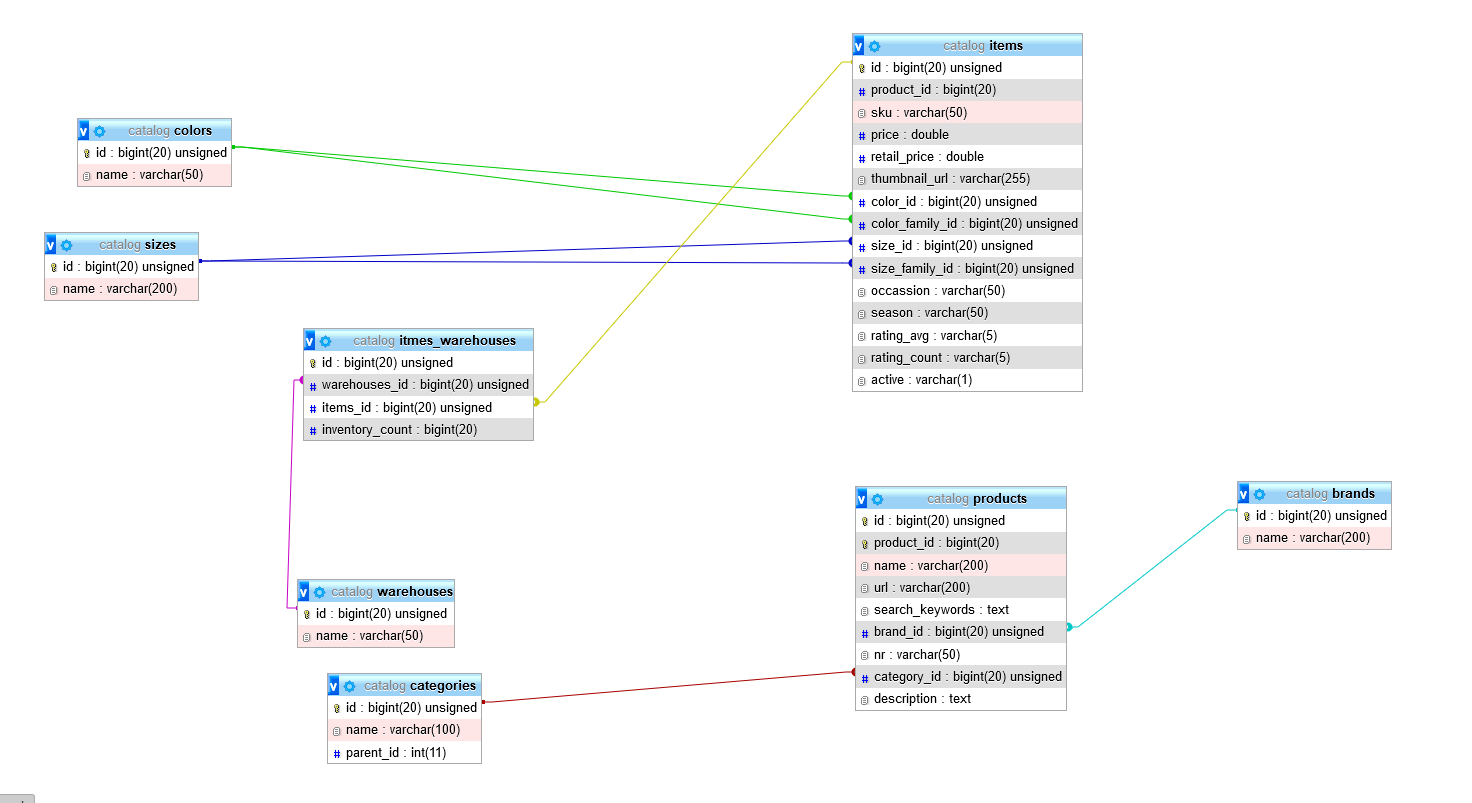
Task: Select 'thumbnail_url : varchar(255)' row
Action: pos(967,179)
